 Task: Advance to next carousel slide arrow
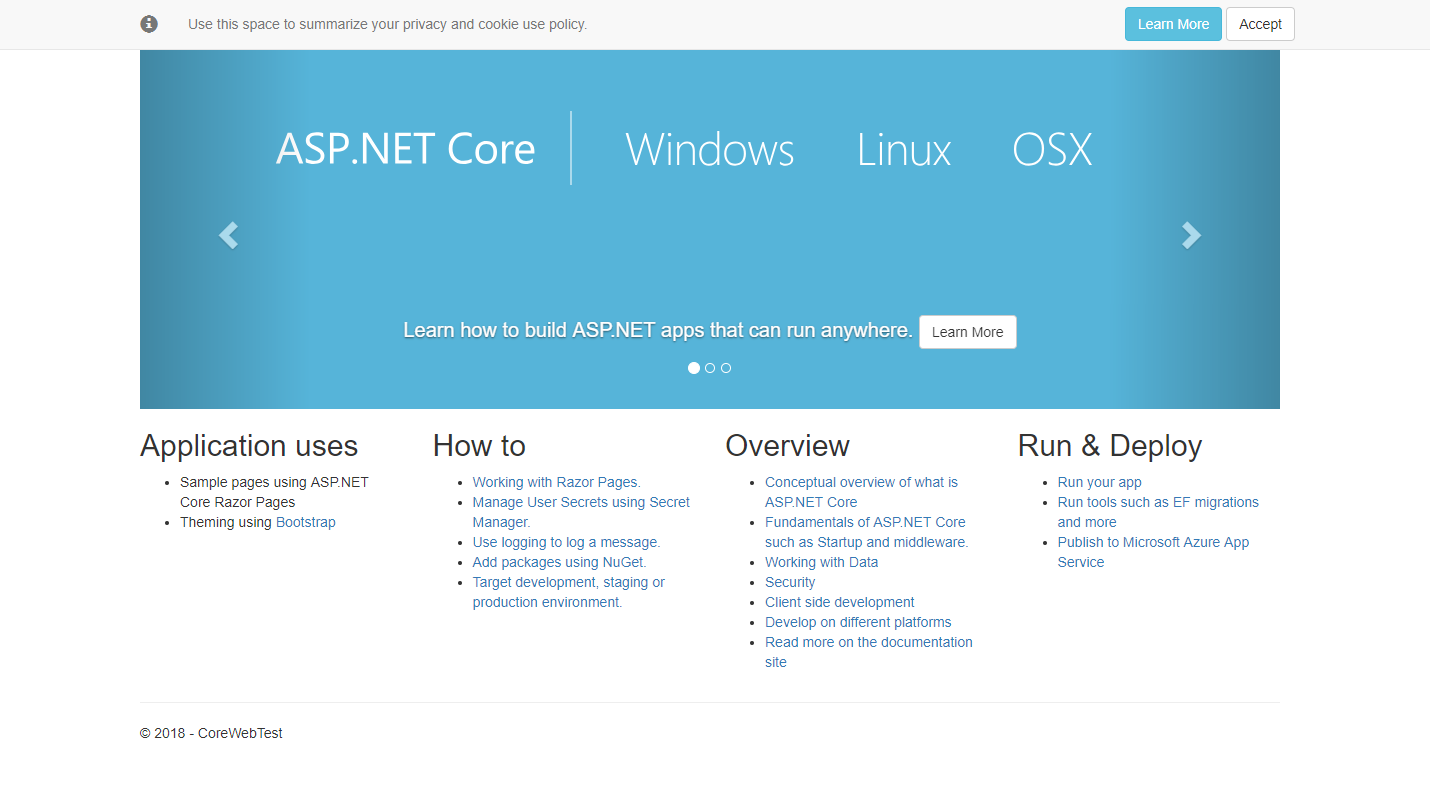click(x=1191, y=235)
